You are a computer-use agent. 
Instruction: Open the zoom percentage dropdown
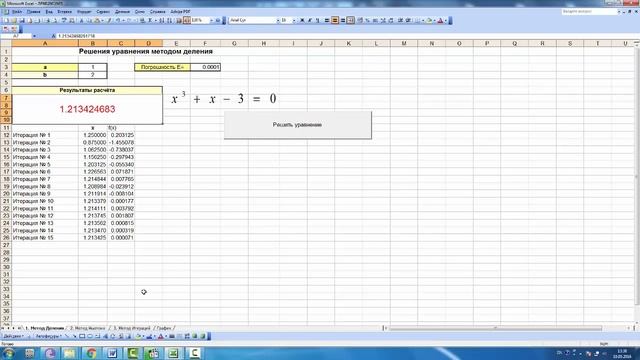(211, 20)
